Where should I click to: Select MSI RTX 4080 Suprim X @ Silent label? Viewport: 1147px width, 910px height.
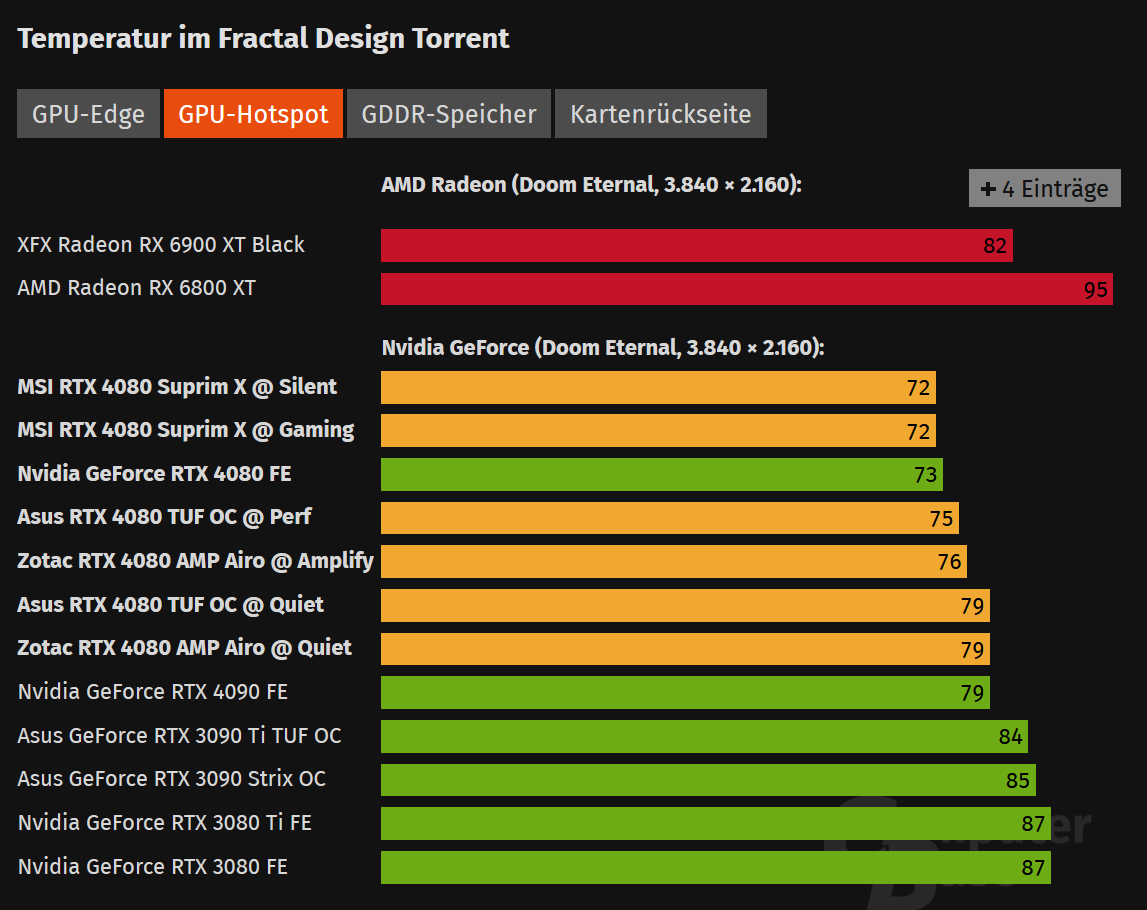coord(177,386)
